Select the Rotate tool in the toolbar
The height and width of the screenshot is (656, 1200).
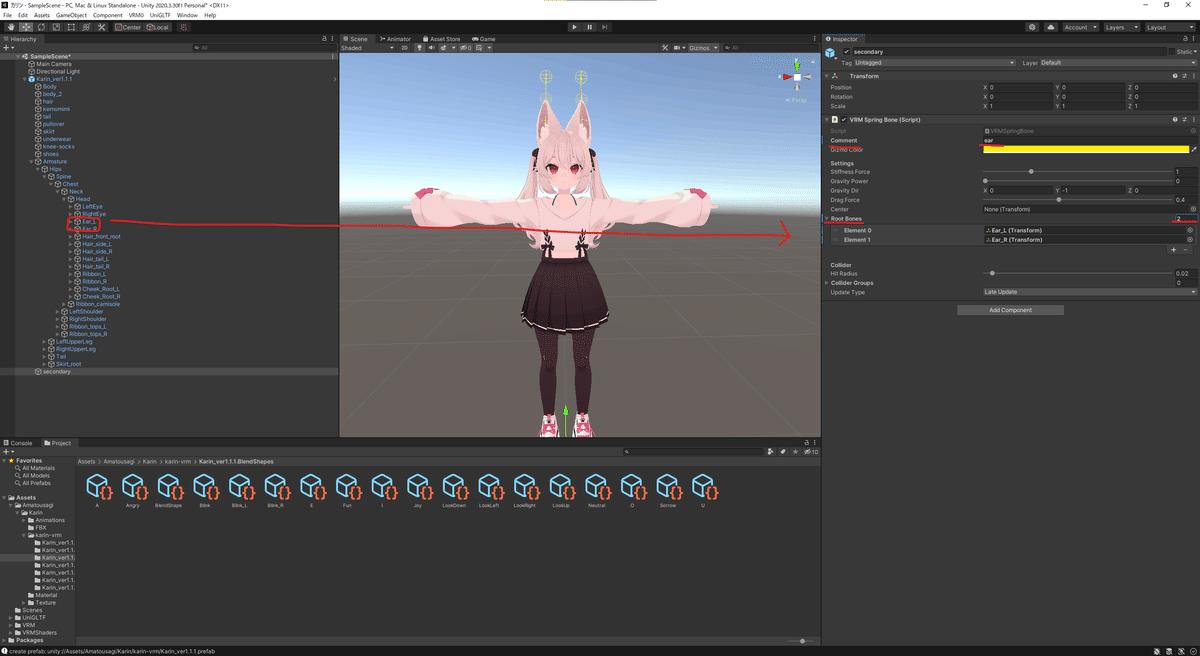click(x=40, y=27)
